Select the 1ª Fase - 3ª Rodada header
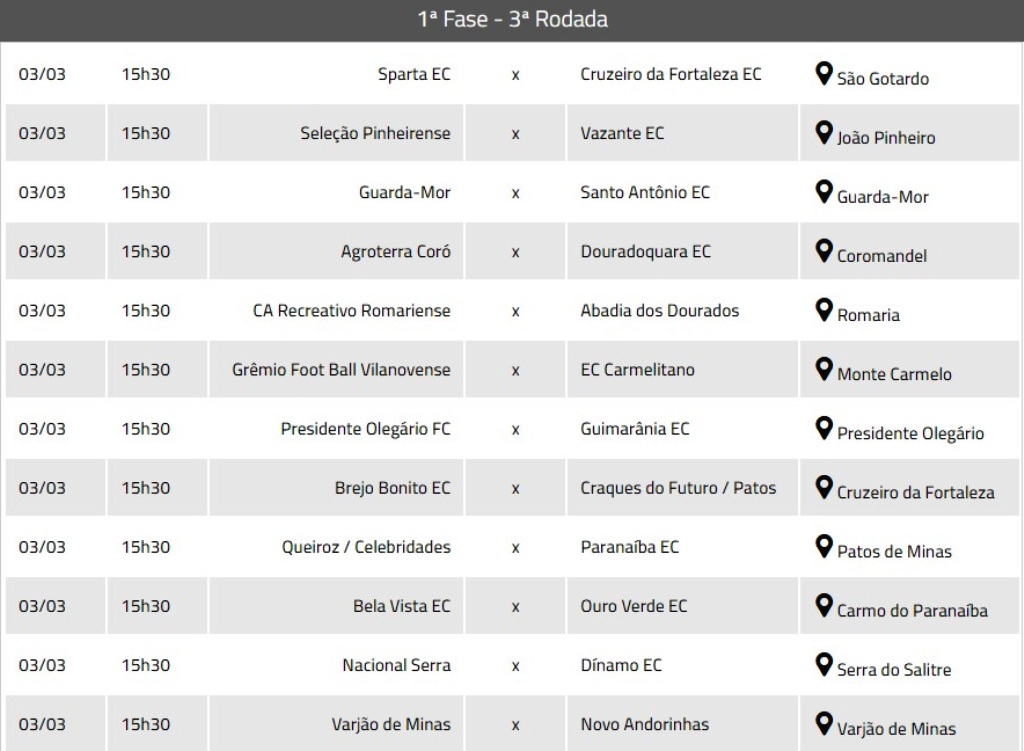This screenshot has width=1024, height=751. click(x=512, y=20)
